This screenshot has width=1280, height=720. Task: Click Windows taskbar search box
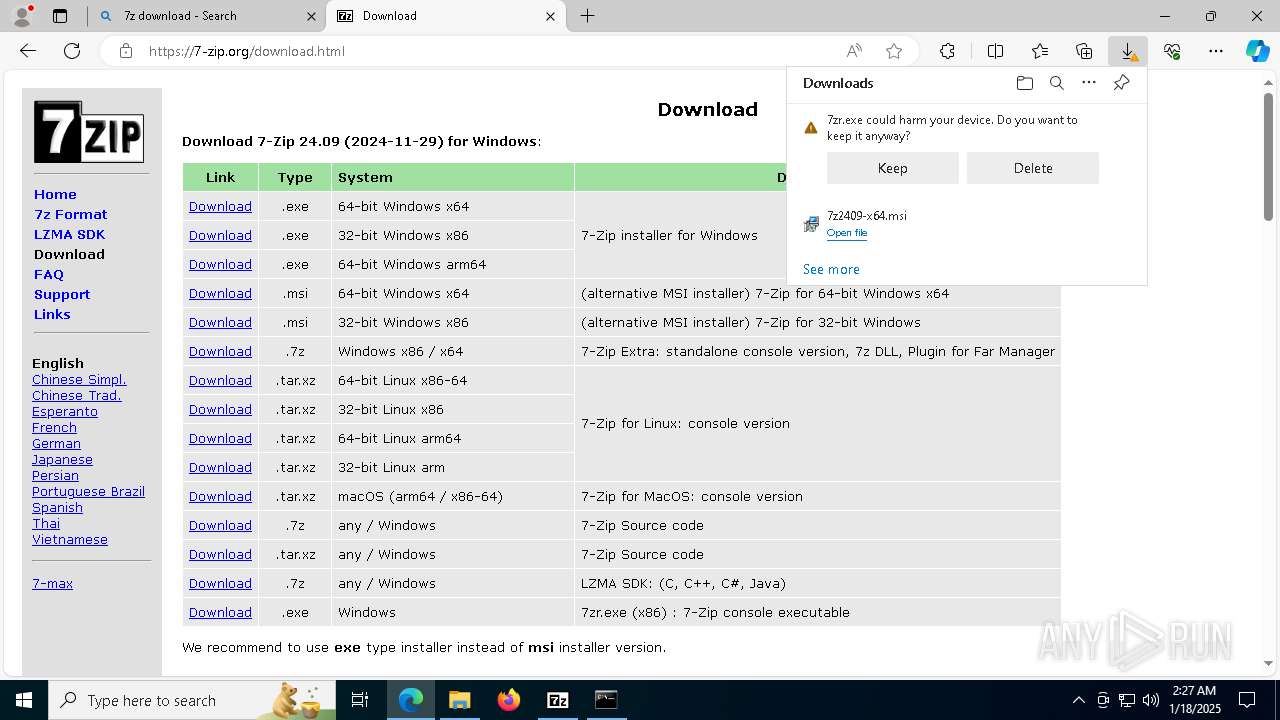[192, 700]
